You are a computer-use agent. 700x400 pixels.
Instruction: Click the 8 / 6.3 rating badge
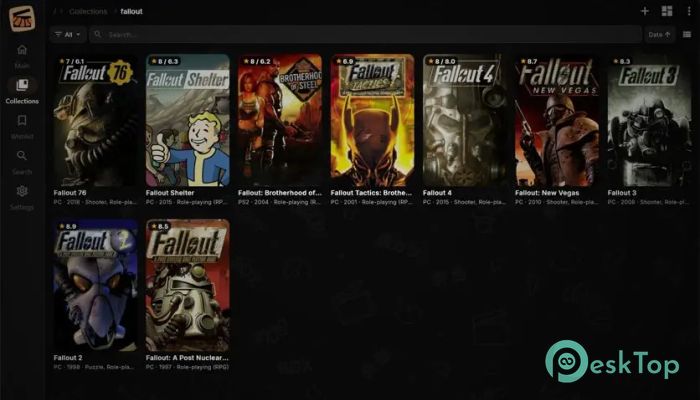[165, 62]
